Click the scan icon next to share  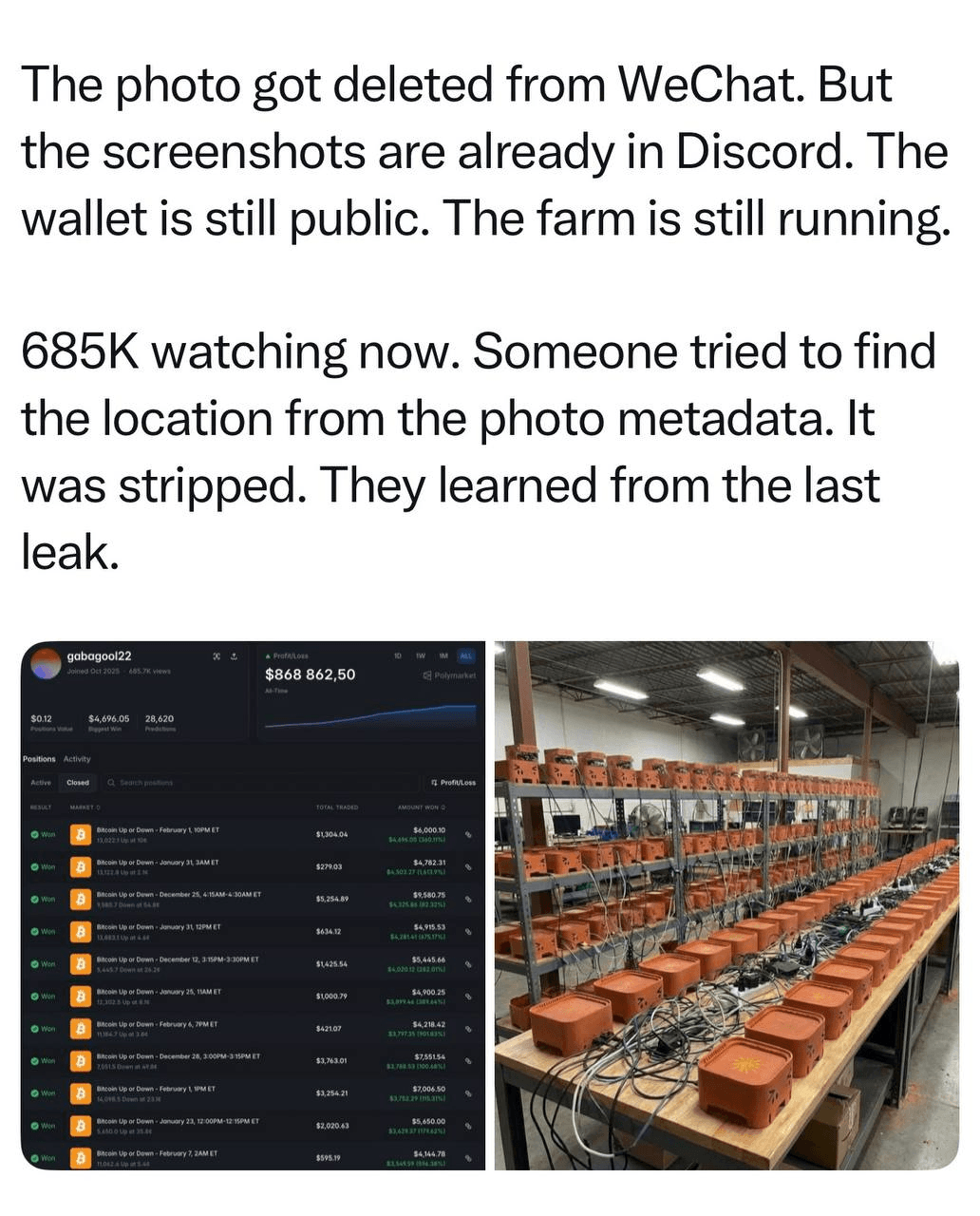tap(216, 656)
